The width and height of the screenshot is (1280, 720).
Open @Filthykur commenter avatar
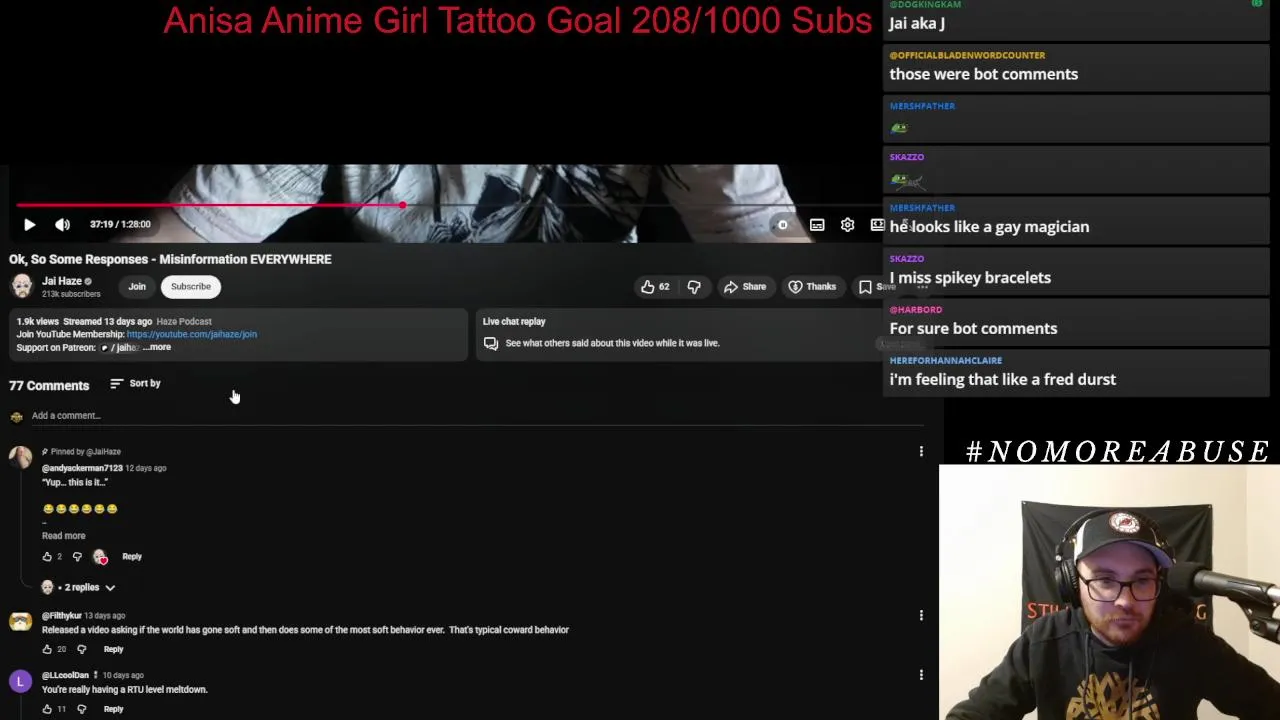tap(20, 622)
